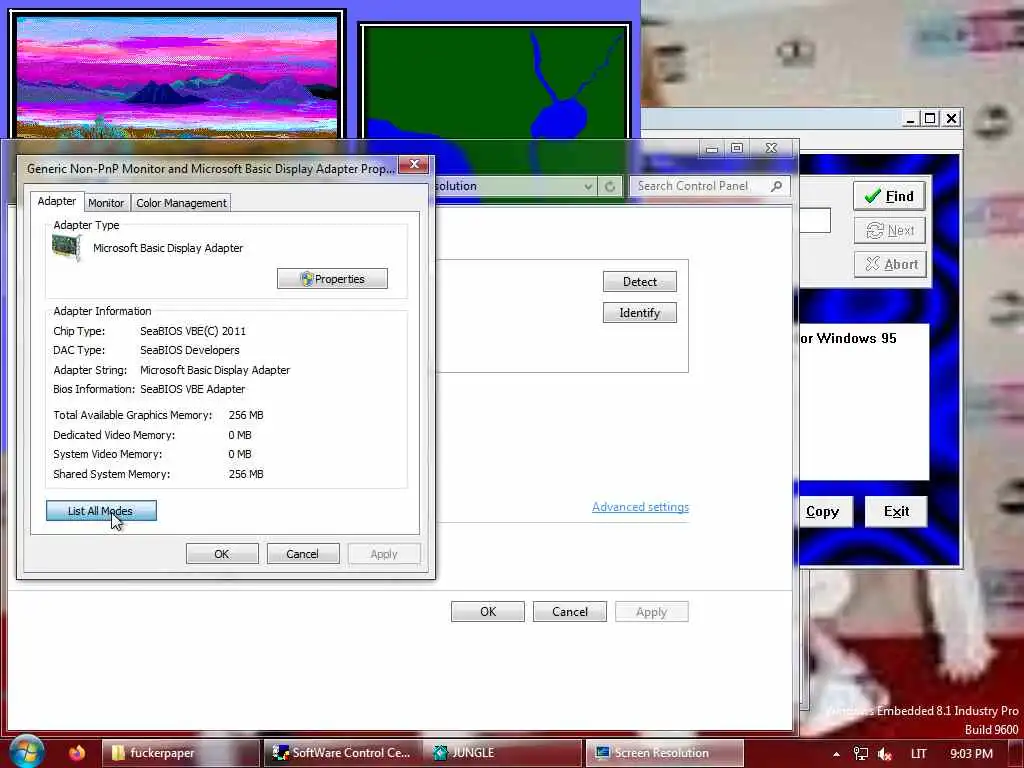Focus the input field beside Find
The image size is (1024, 768).
(x=815, y=220)
